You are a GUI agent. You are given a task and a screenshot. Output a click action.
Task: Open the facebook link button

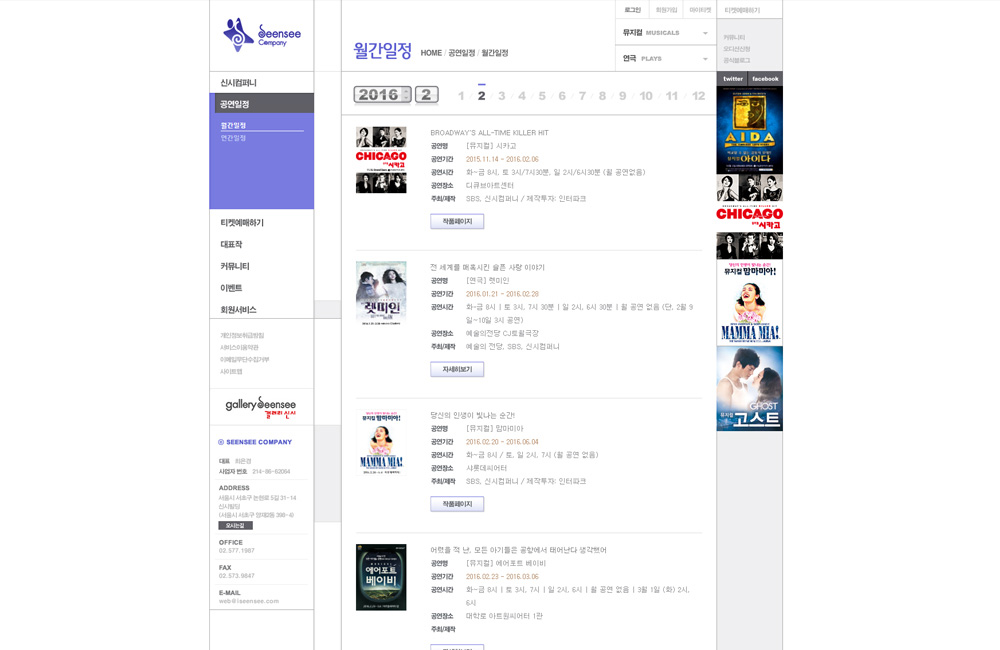pos(765,79)
